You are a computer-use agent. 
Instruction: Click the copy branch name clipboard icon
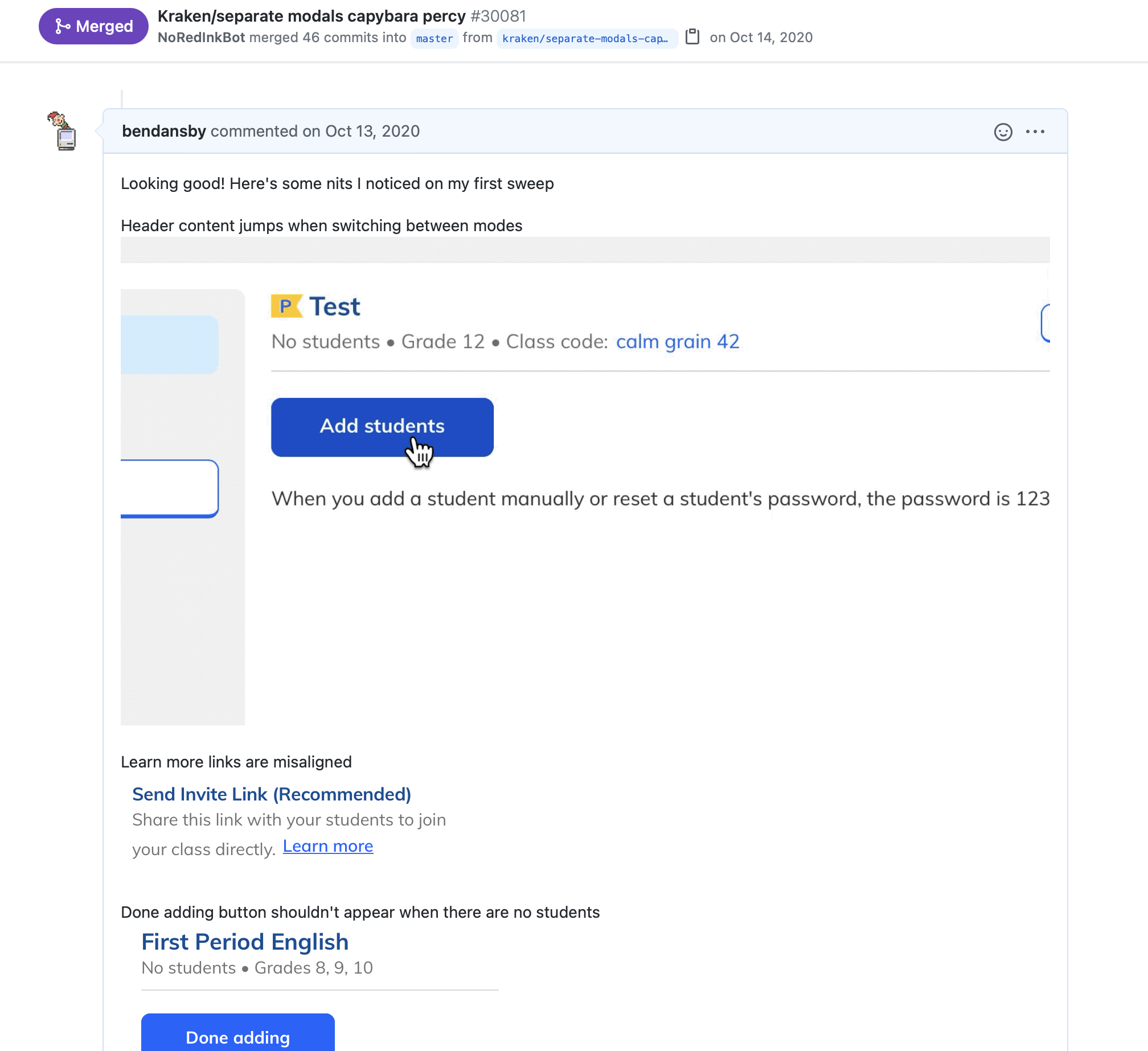692,37
